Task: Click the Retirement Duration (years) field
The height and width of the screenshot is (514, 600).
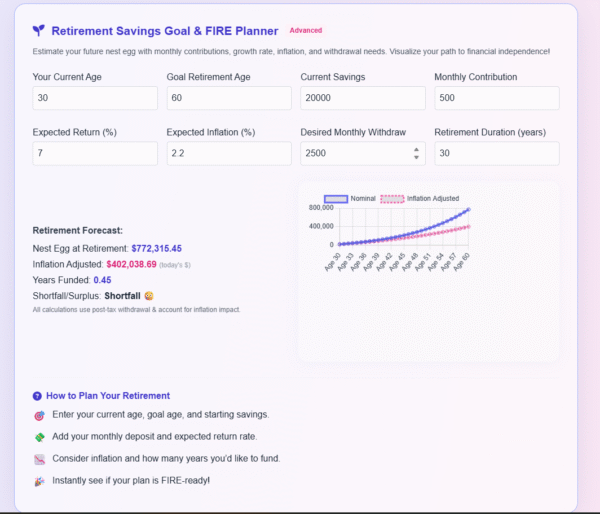Action: pos(496,153)
